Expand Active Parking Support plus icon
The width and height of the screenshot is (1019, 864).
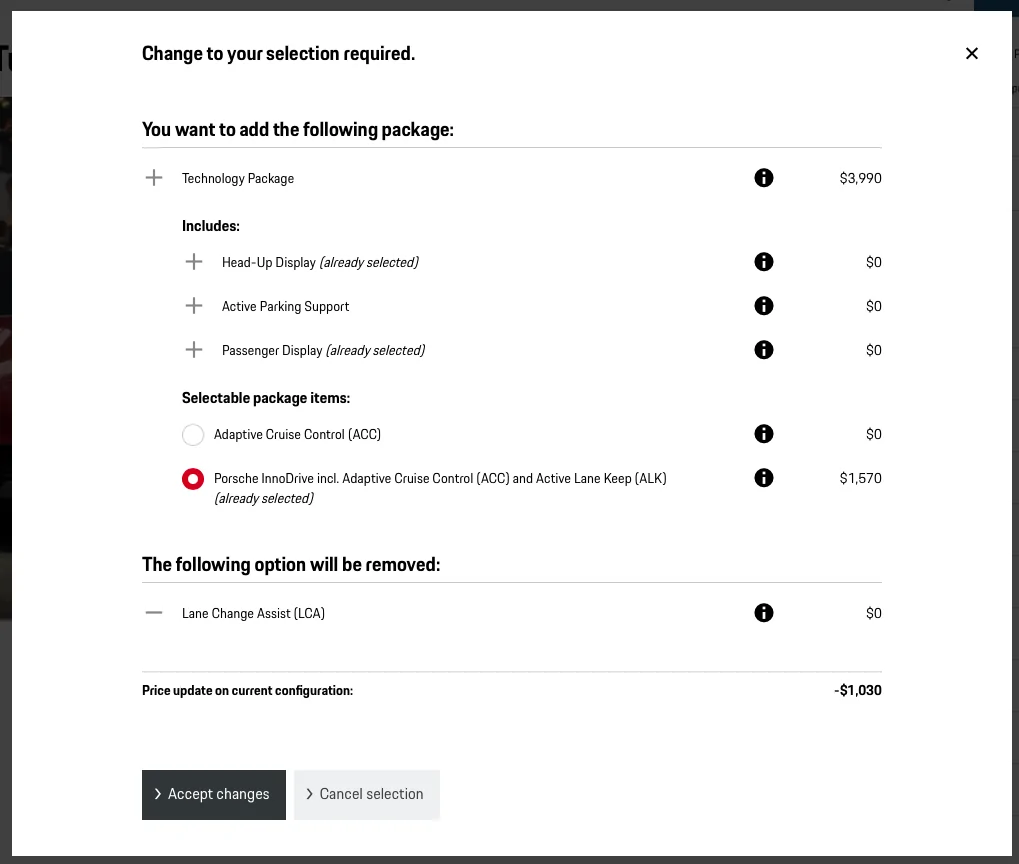pos(194,306)
